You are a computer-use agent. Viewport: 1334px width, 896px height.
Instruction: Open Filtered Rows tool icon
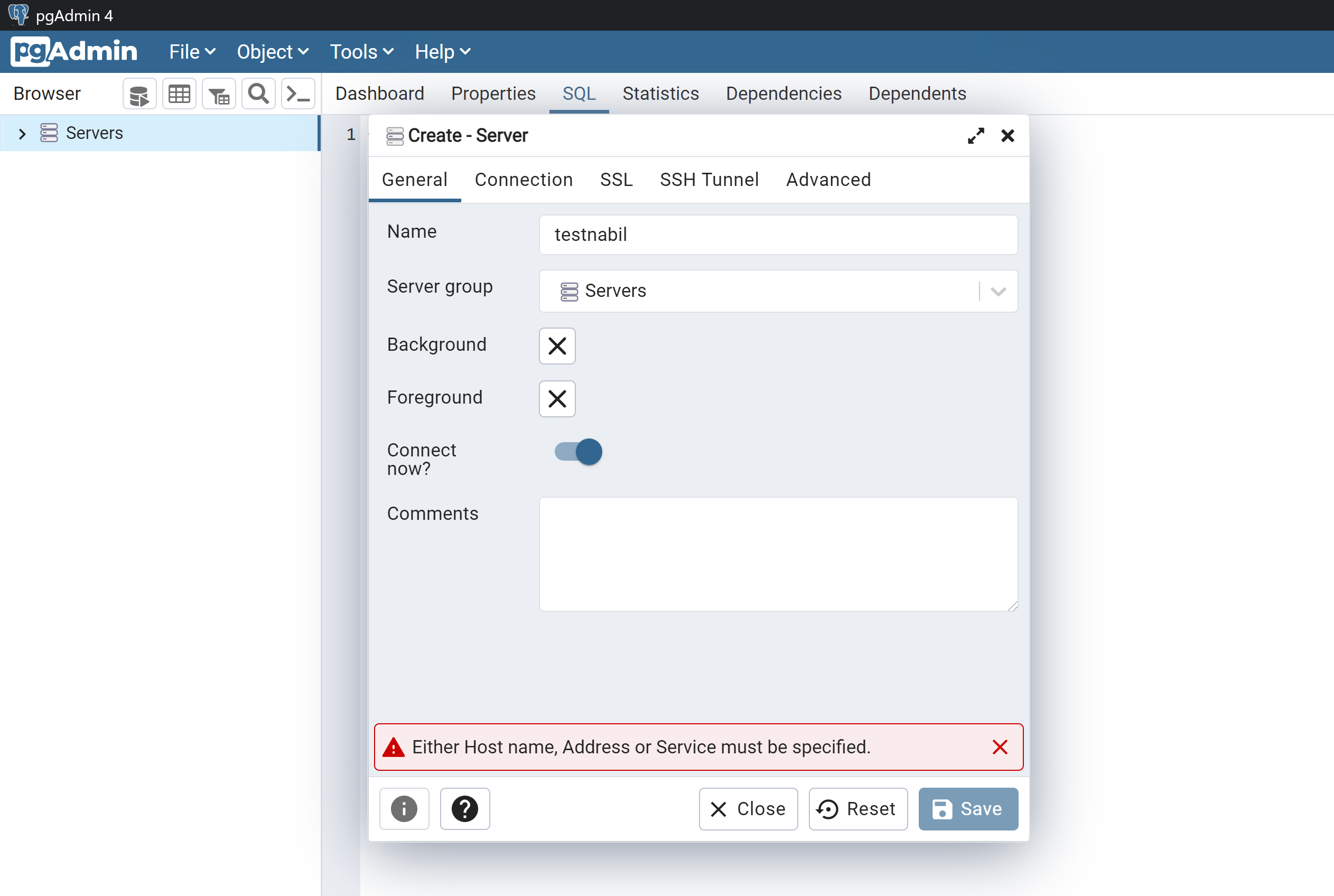219,94
